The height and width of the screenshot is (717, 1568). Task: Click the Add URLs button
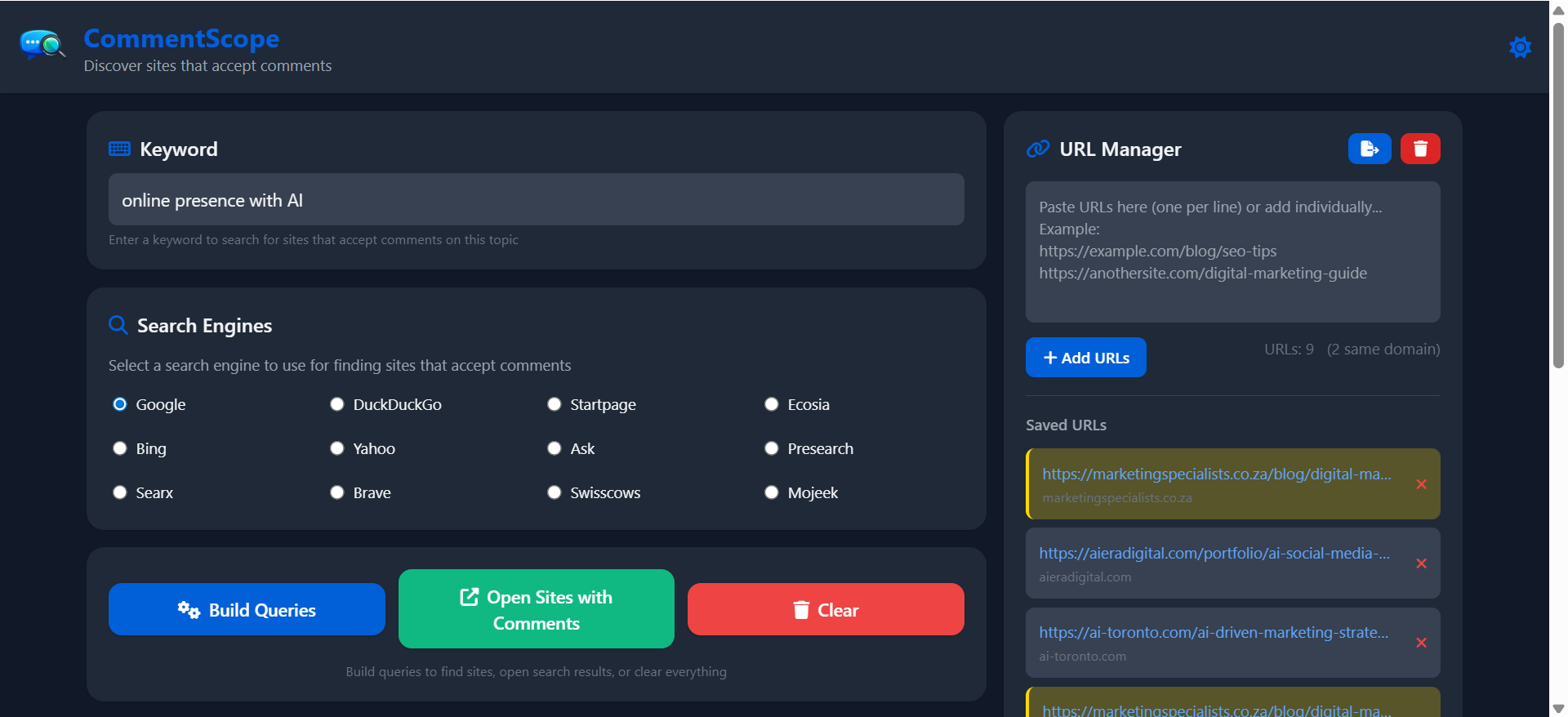click(x=1086, y=358)
